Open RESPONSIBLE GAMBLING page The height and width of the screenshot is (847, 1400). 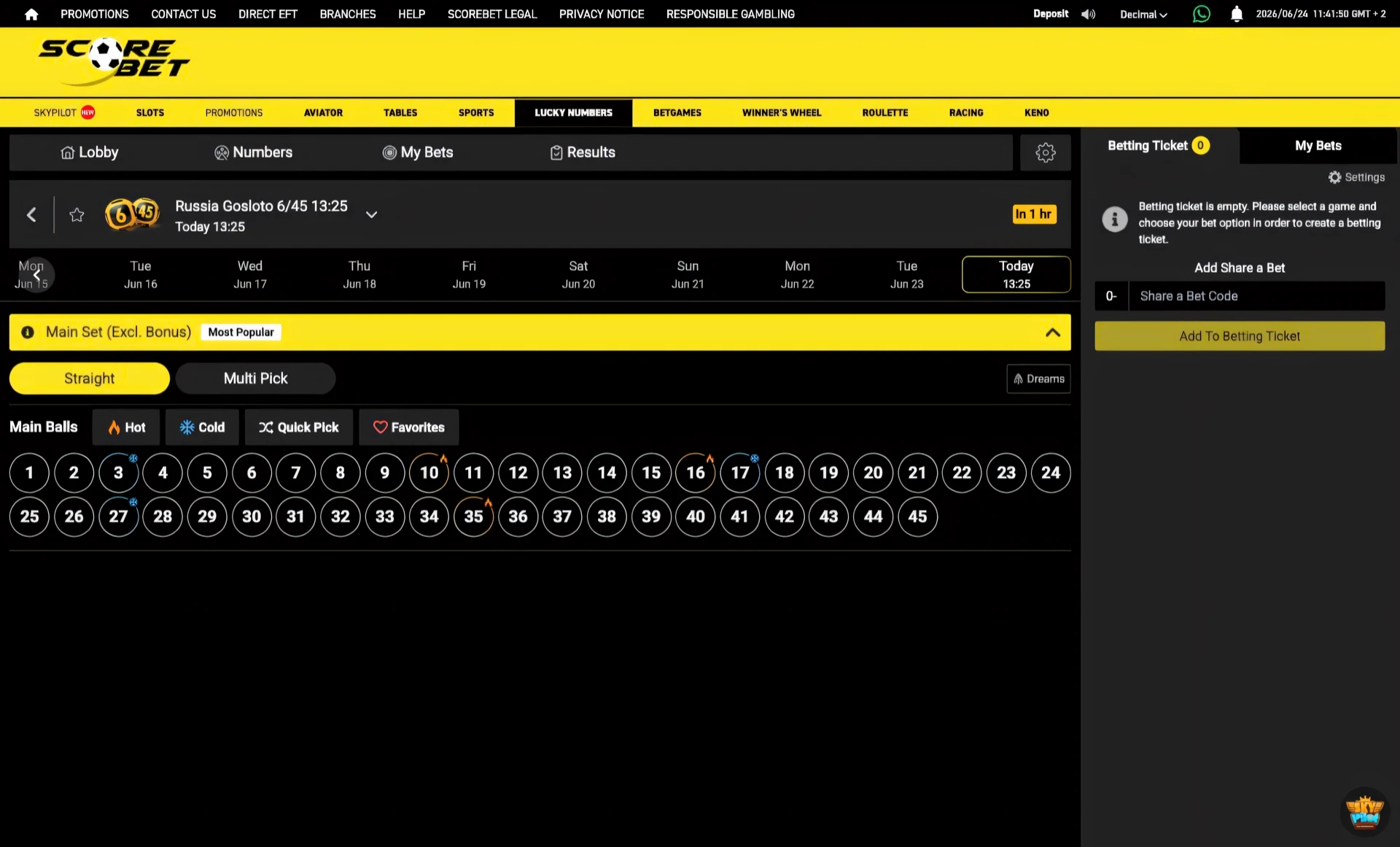coord(730,14)
